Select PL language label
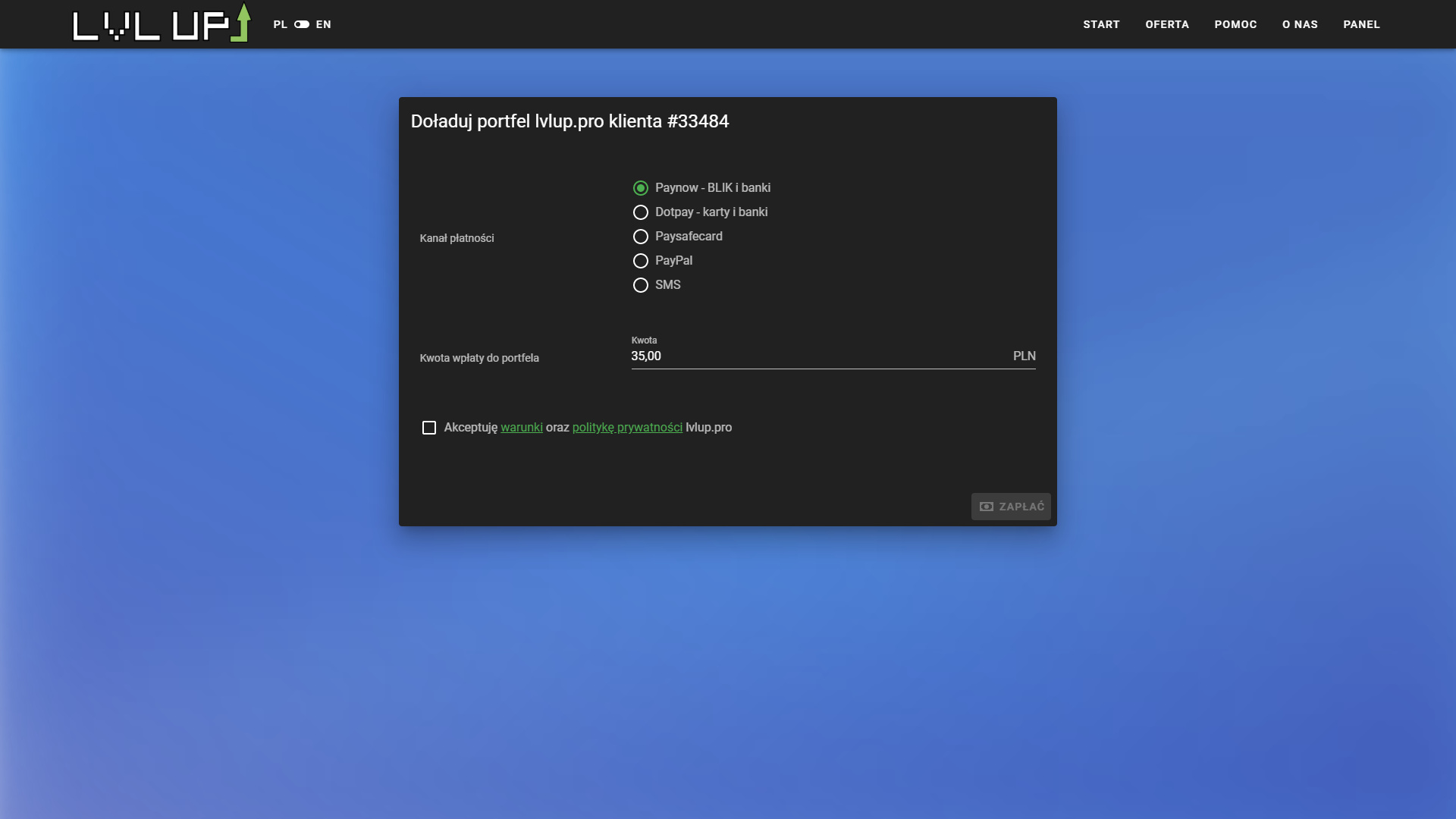The height and width of the screenshot is (819, 1456). tap(280, 24)
